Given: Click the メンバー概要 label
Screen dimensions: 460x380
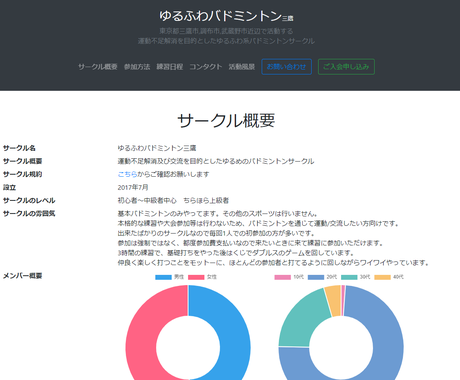Looking at the screenshot, I should tap(23, 276).
